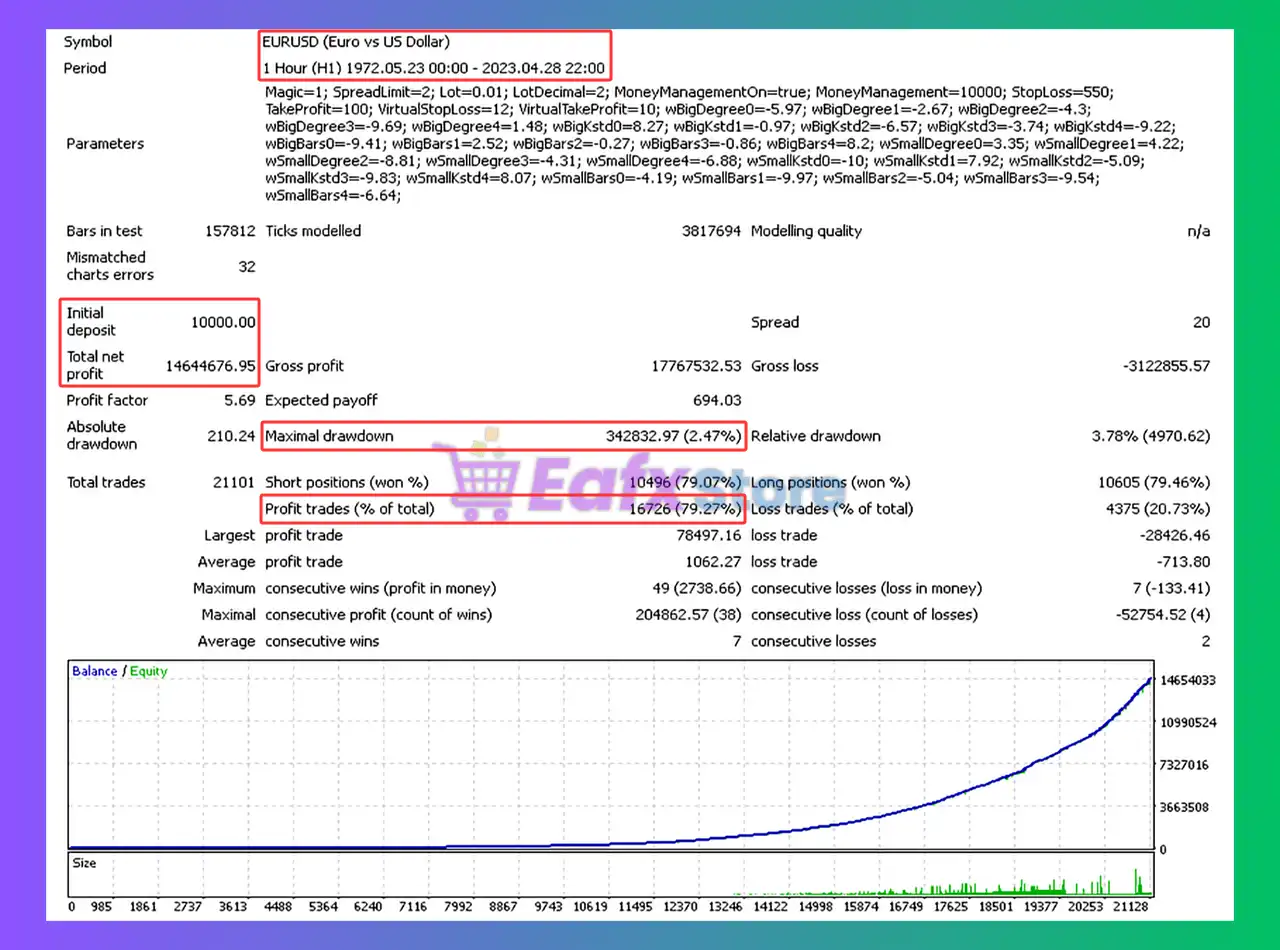Select the Spread value 20

pos(1203,322)
